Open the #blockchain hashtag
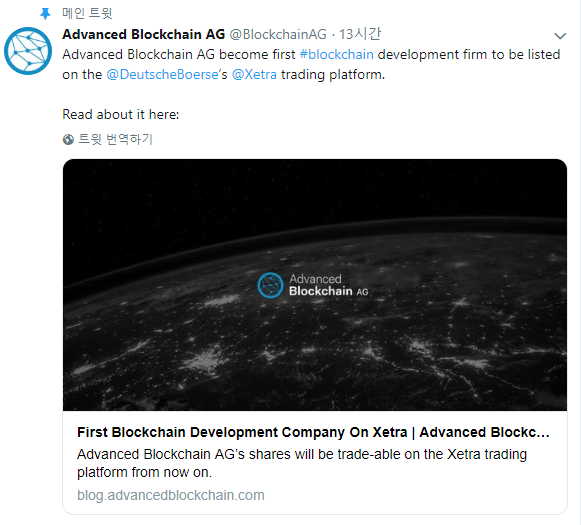 pos(336,54)
